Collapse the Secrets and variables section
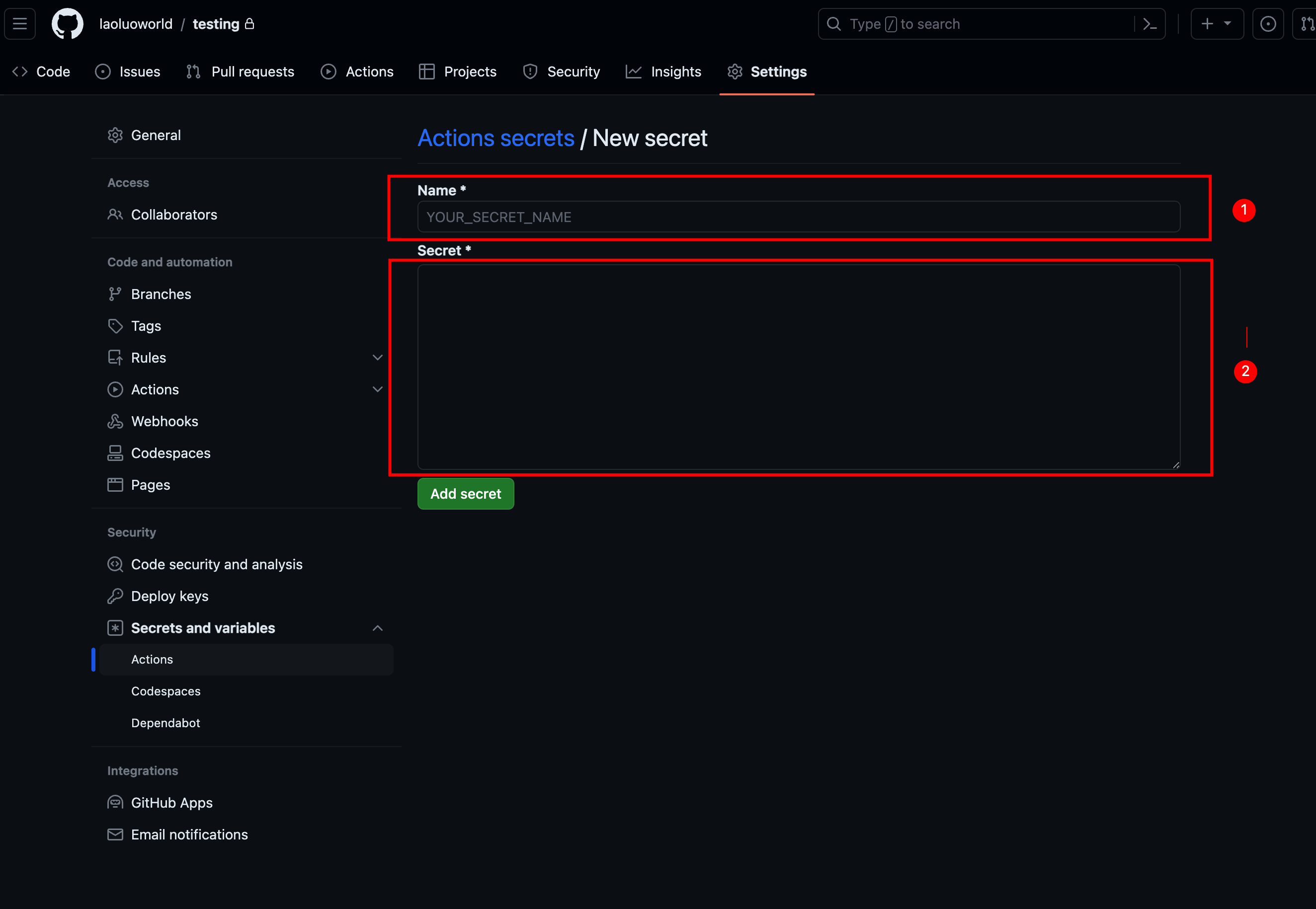 377,628
